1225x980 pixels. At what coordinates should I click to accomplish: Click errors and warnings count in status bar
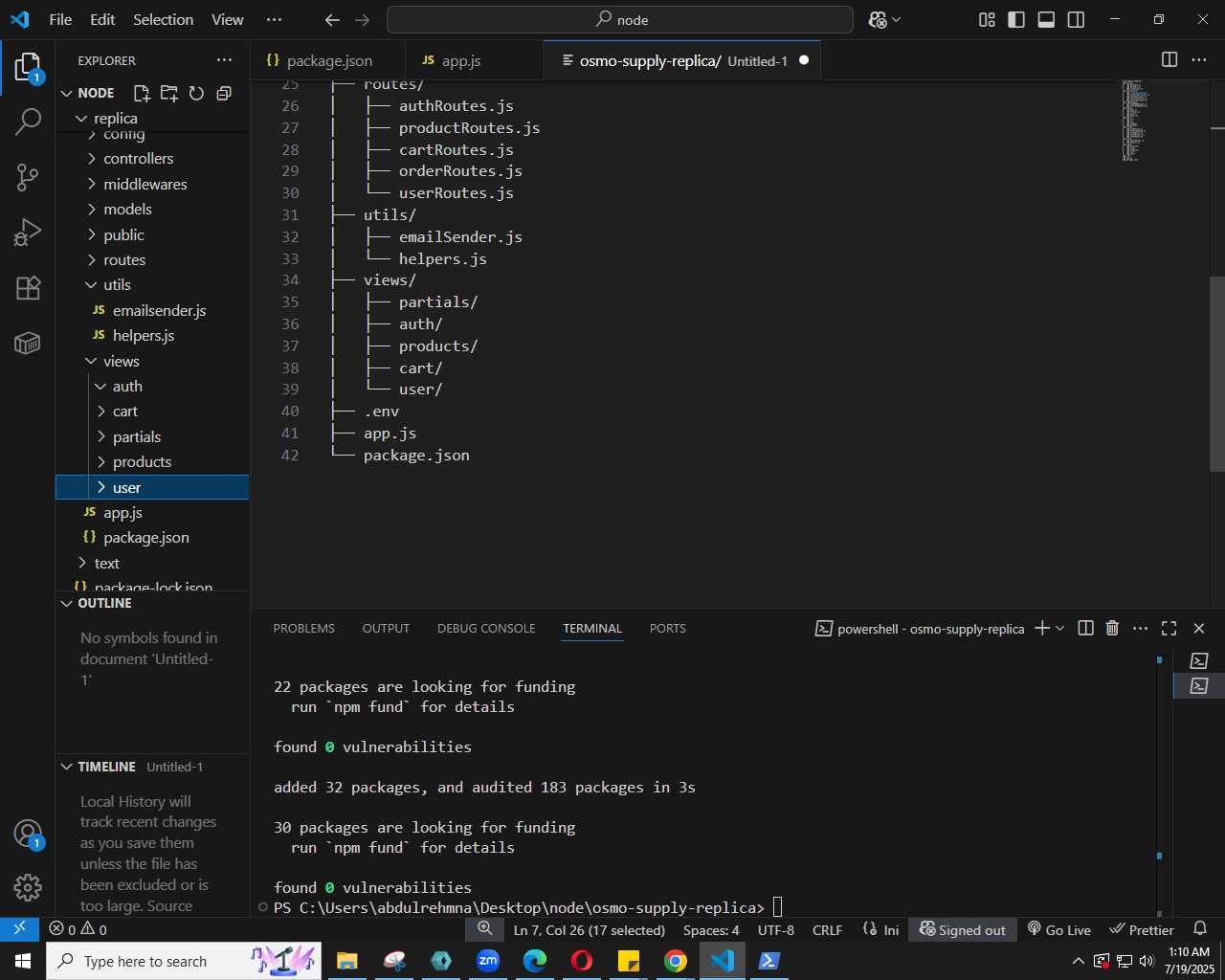pos(78,929)
